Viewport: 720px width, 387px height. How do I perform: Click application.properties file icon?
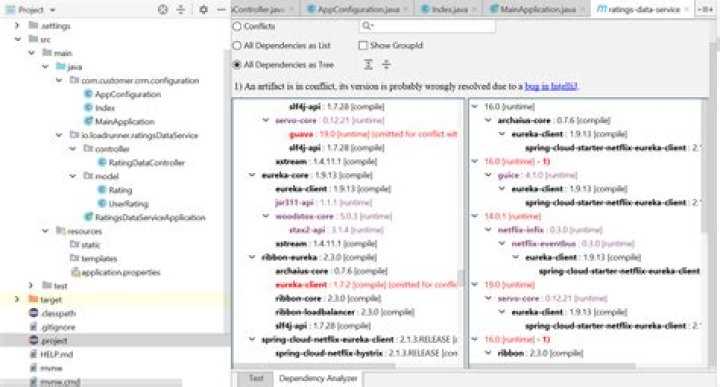(75, 272)
